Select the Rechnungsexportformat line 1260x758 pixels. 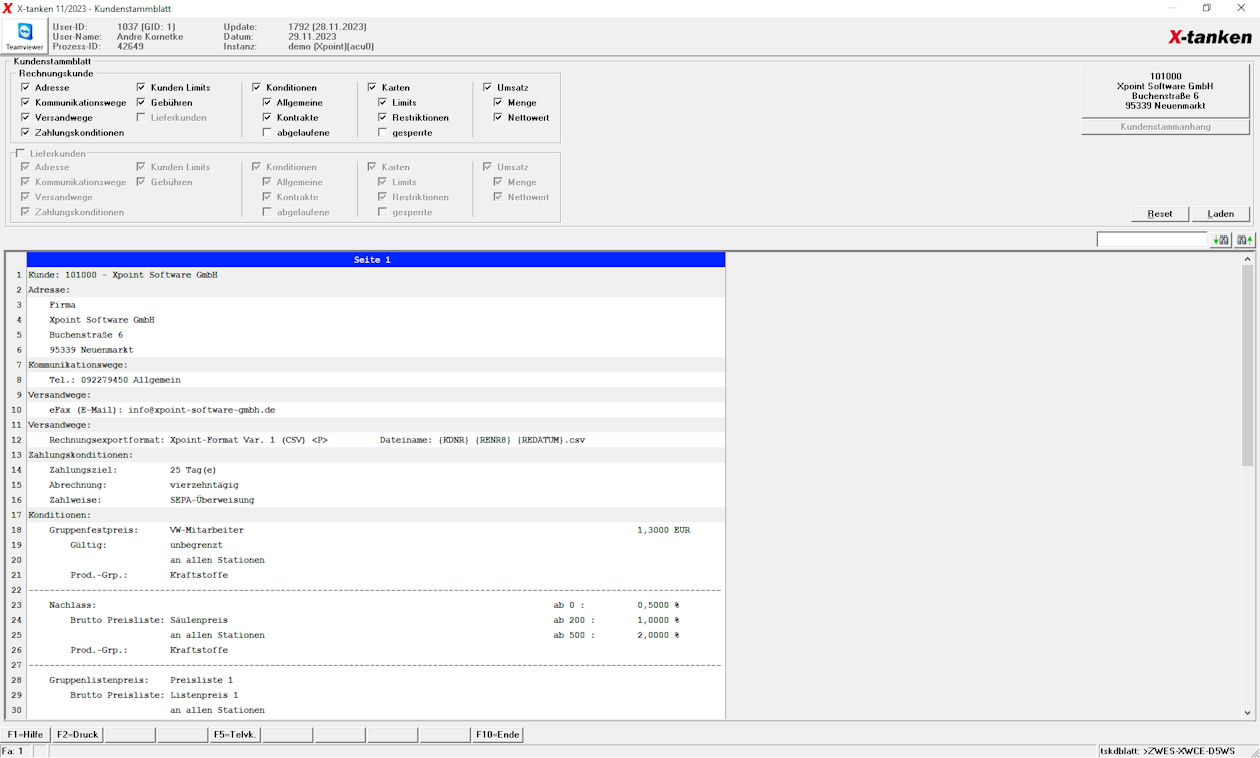click(x=375, y=440)
